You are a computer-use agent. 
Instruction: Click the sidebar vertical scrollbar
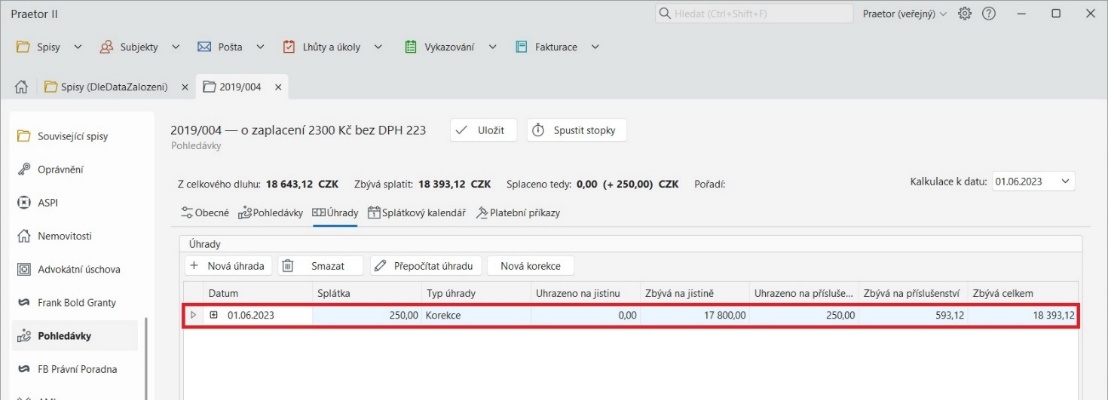pos(146,358)
